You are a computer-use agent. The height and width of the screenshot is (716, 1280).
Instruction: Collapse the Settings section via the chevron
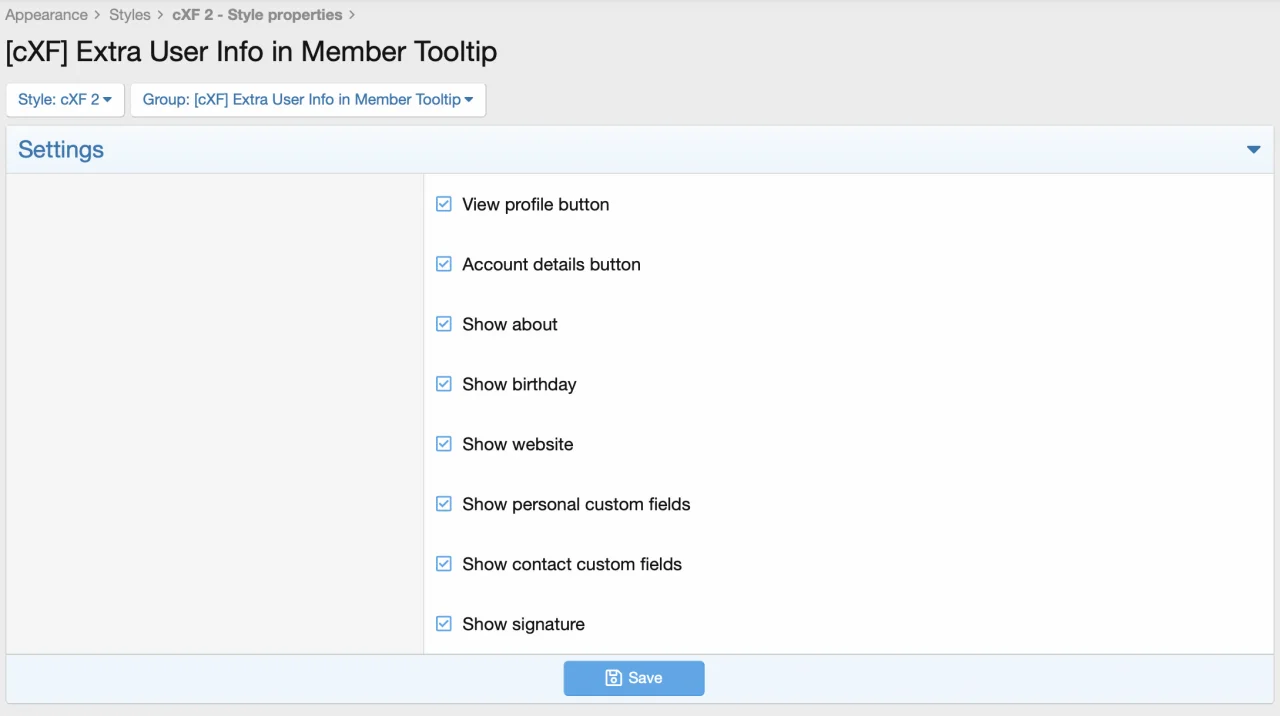[x=1253, y=149]
